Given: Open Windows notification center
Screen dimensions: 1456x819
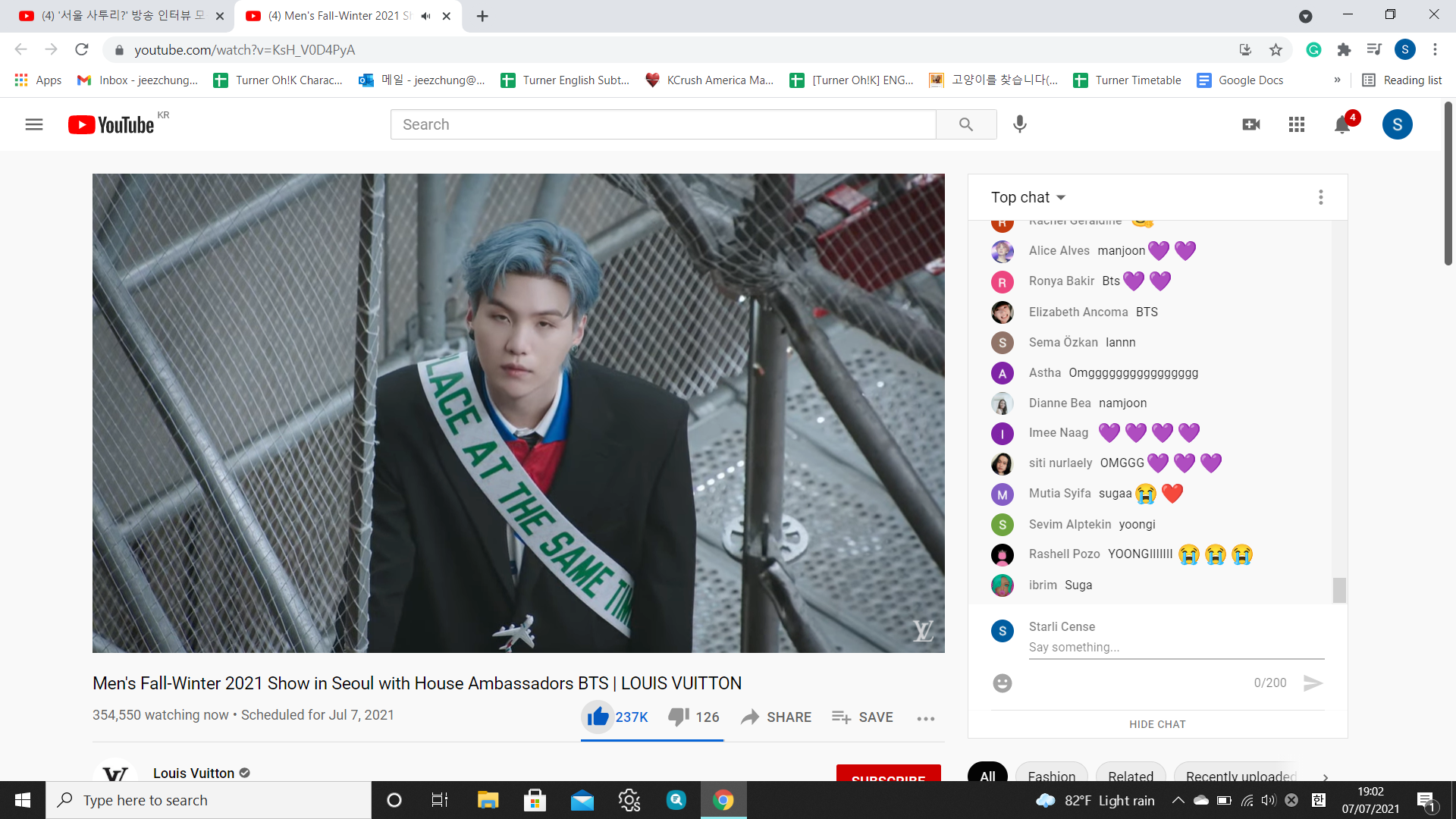Looking at the screenshot, I should [1426, 801].
